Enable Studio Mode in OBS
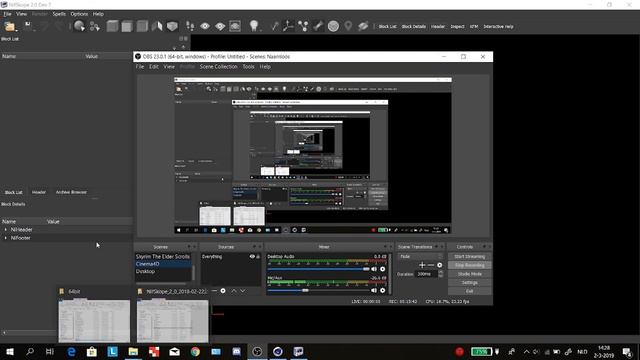The height and width of the screenshot is (360, 640). [x=469, y=274]
